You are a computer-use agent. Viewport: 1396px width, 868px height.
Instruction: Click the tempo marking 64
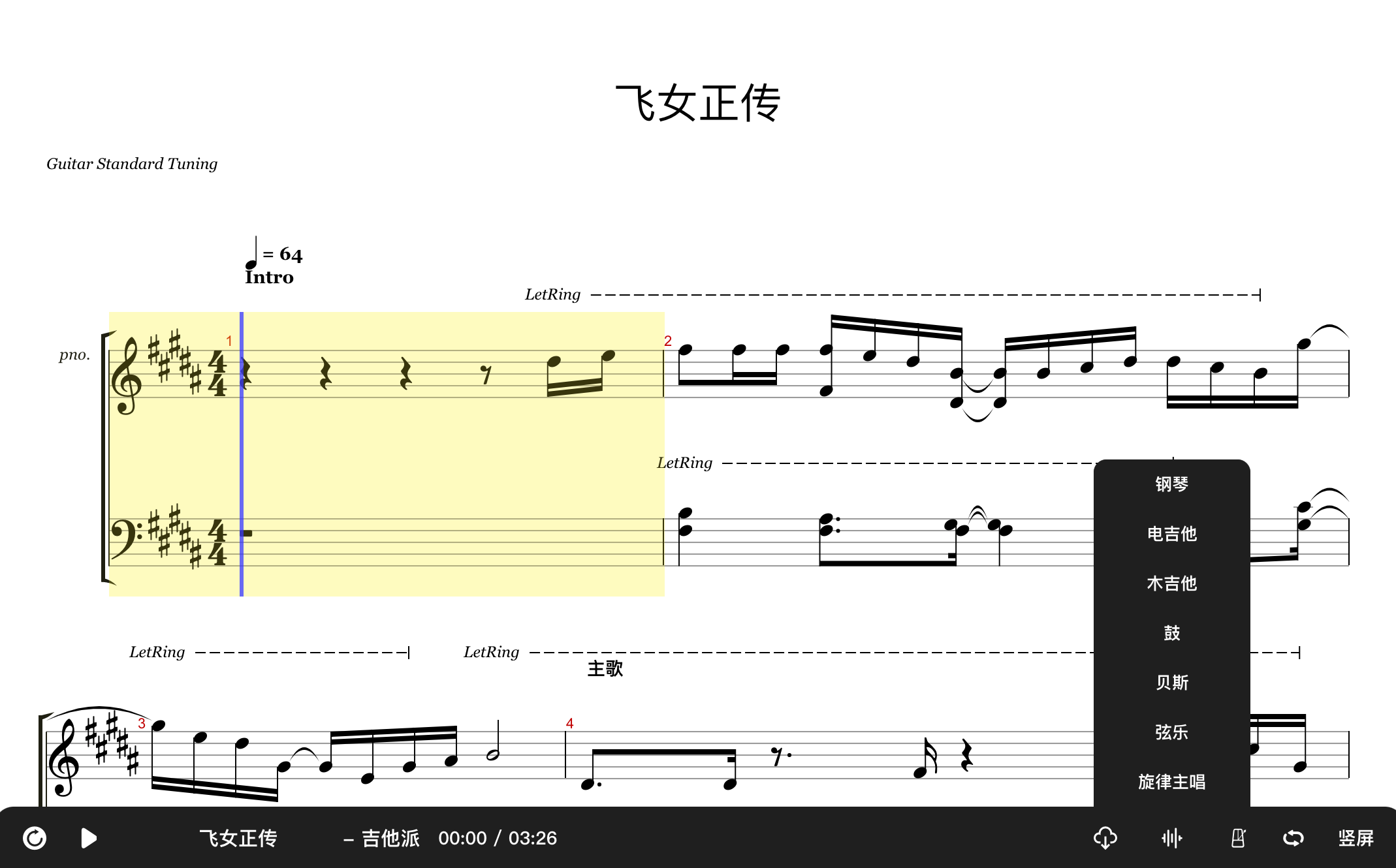pos(291,255)
